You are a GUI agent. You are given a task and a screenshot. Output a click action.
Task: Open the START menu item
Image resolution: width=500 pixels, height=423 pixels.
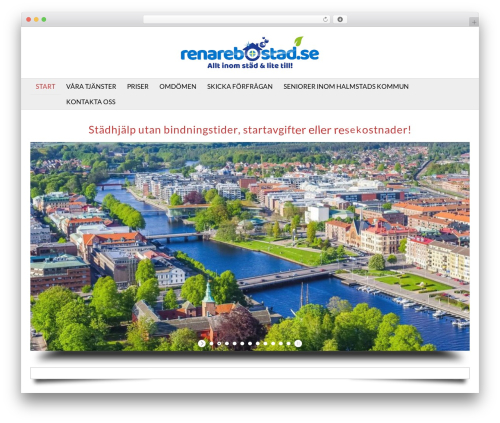45,87
